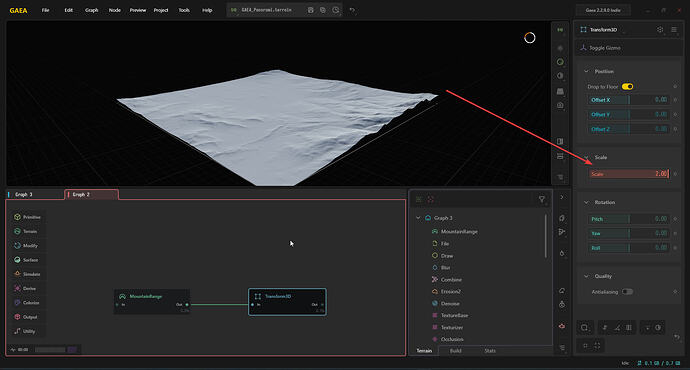Collapse the Graph 3 tree node
Image resolution: width=690 pixels, height=370 pixels.
(x=418, y=218)
